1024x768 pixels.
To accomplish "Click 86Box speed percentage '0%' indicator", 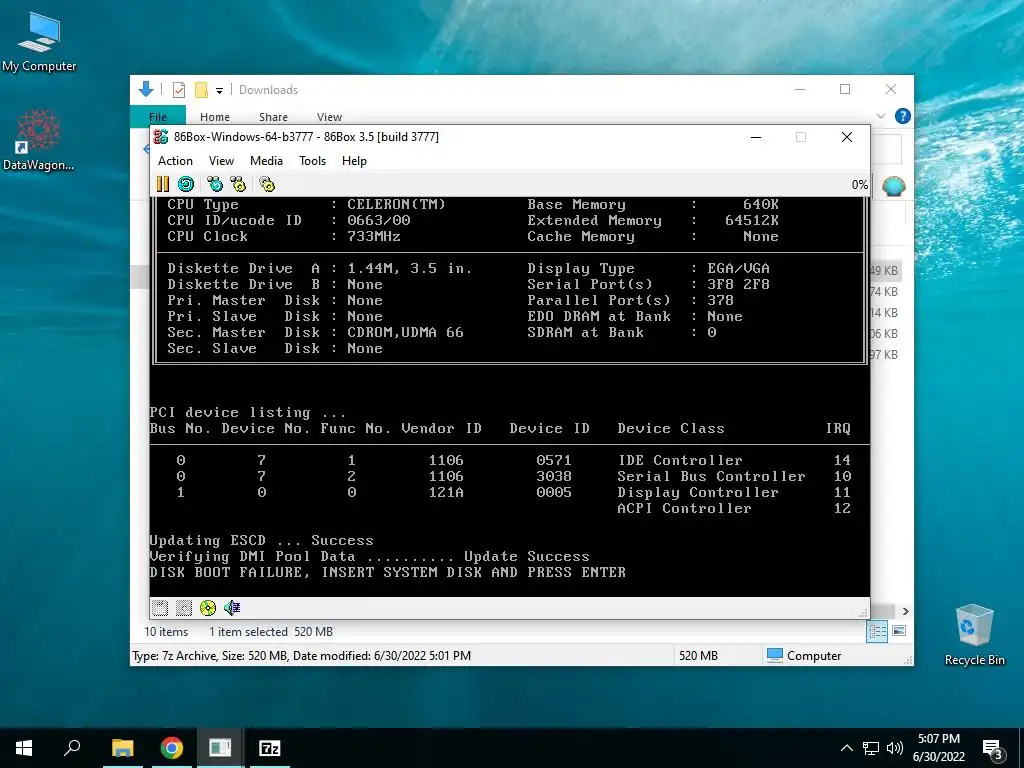I will click(x=859, y=185).
